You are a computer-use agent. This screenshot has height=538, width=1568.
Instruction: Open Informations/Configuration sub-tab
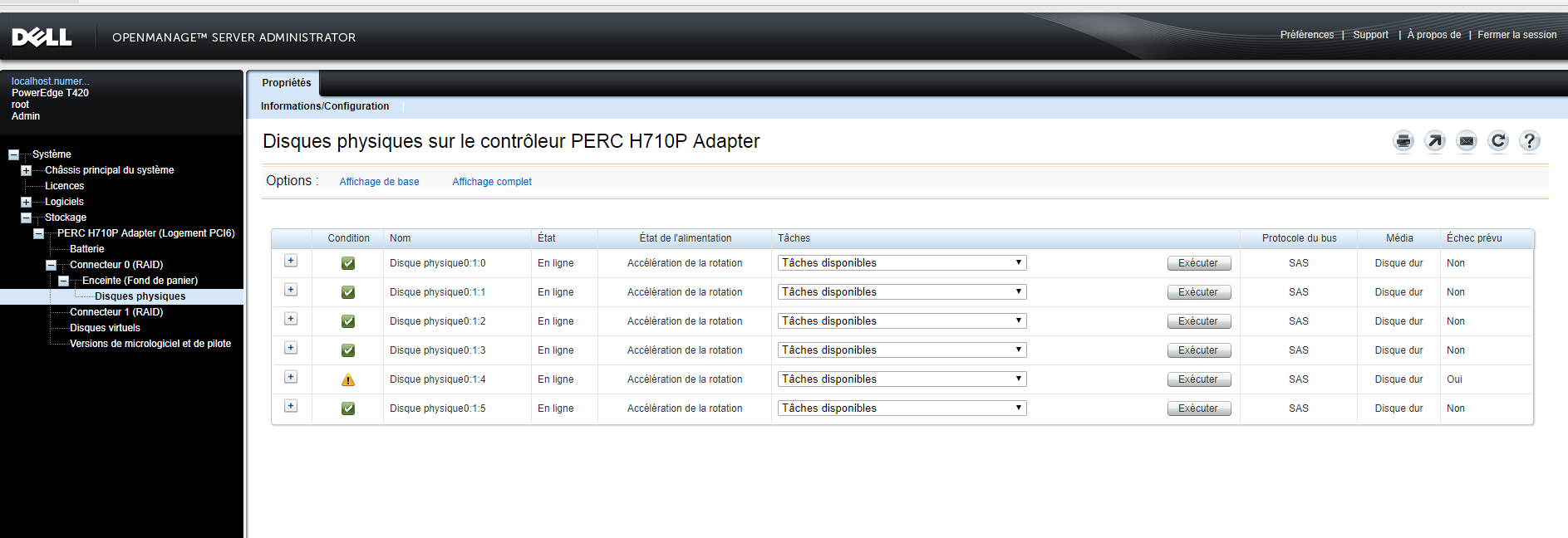325,106
